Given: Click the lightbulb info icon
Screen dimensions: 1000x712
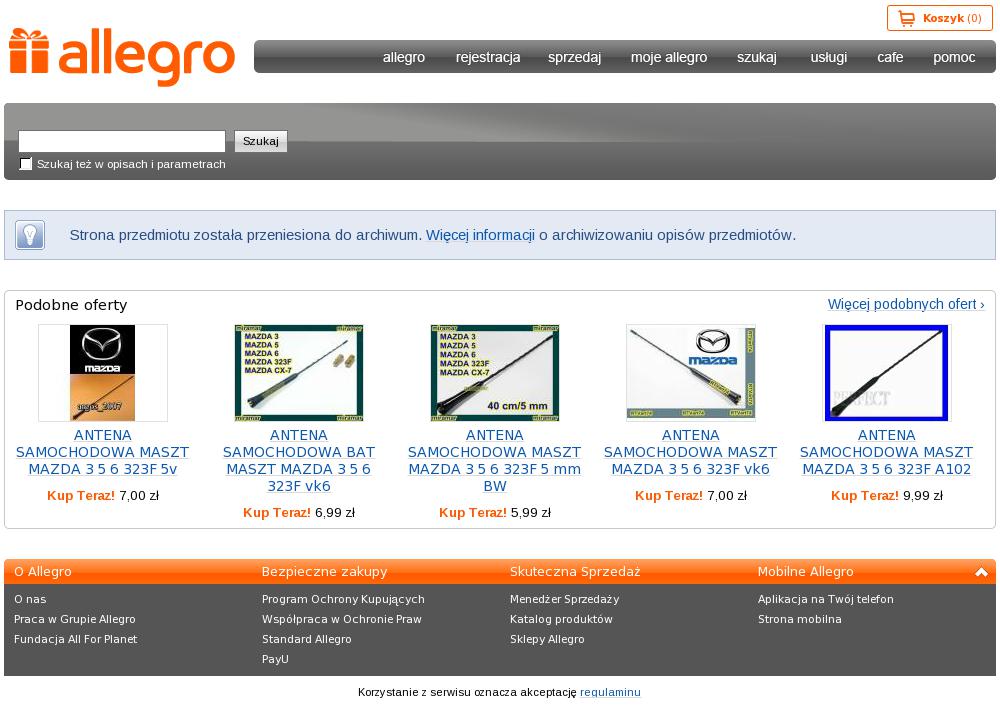Looking at the screenshot, I should pyautogui.click(x=30, y=235).
